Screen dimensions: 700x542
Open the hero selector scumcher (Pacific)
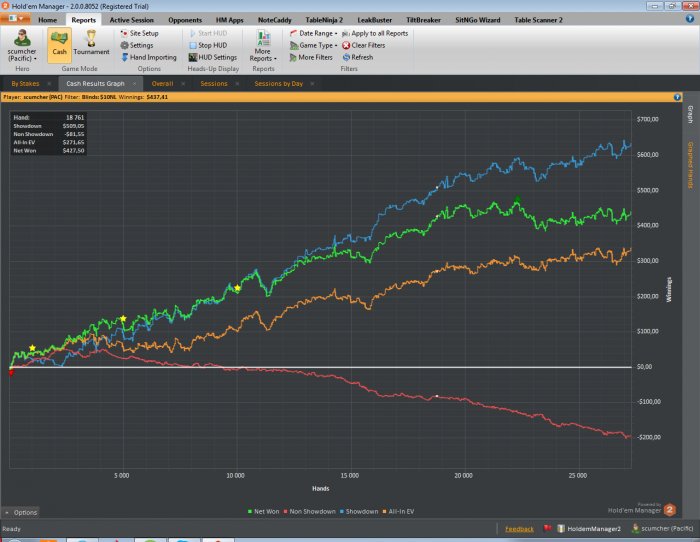point(22,46)
